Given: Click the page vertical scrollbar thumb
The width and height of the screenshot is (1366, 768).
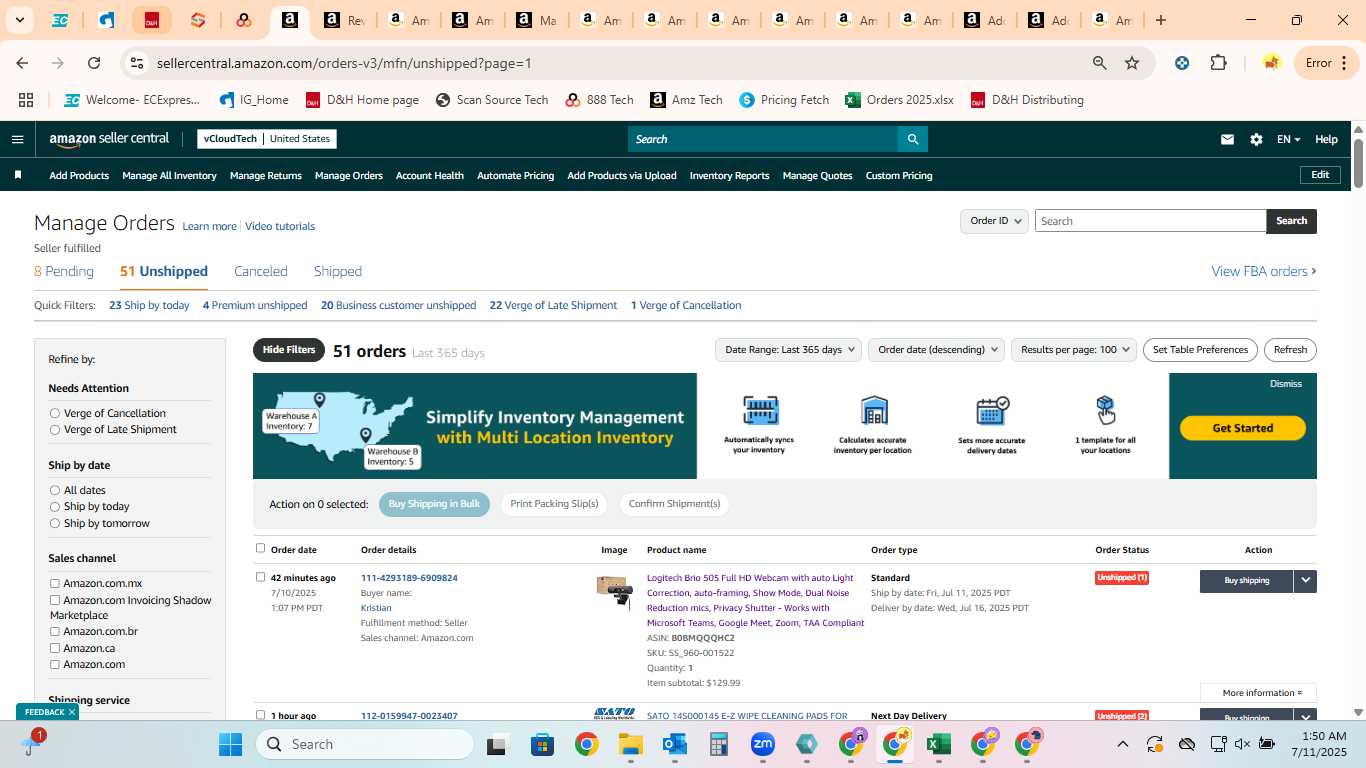Looking at the screenshot, I should 1359,162.
